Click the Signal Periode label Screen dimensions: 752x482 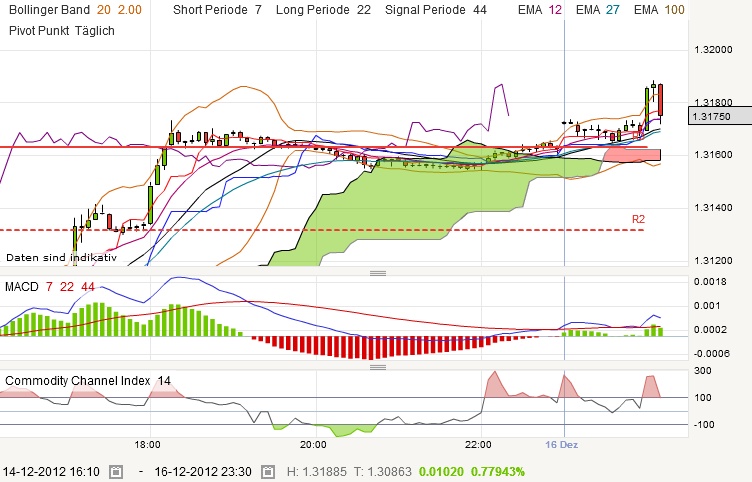click(425, 10)
